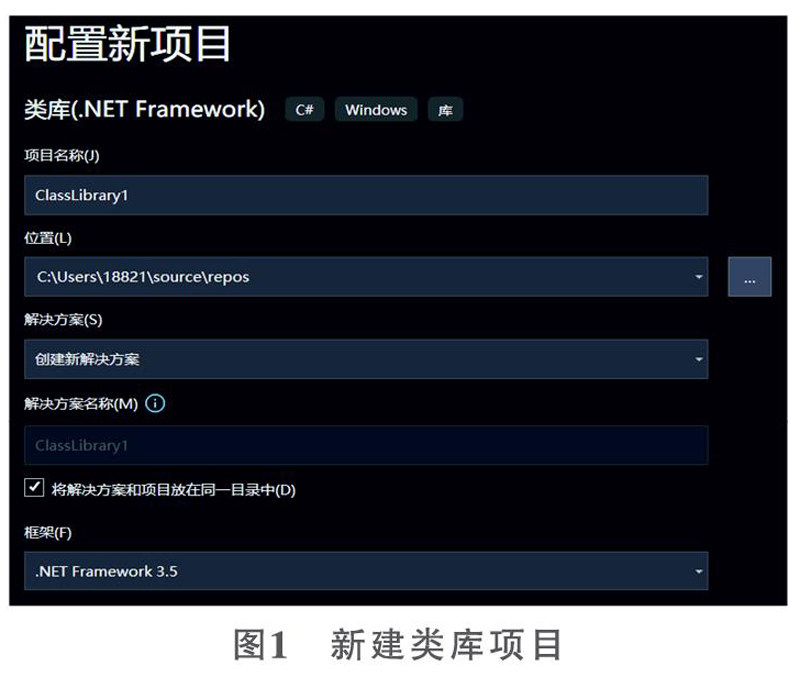This screenshot has height=677, width=800.
Task: Click the project name field ClassLibrary1
Action: click(x=366, y=195)
